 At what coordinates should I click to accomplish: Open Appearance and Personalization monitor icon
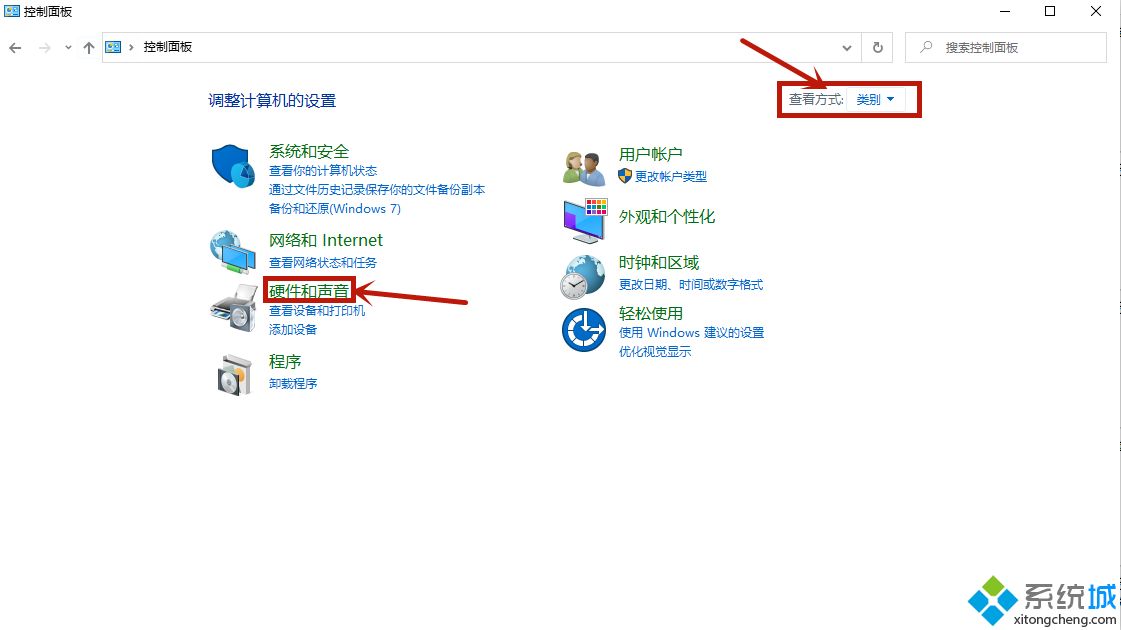click(x=584, y=219)
